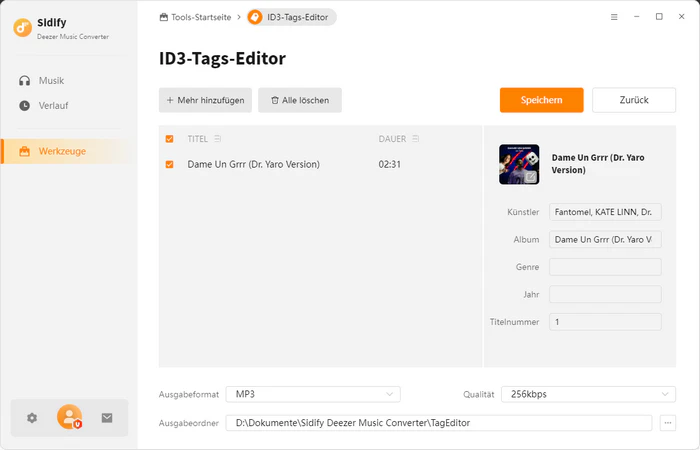
Task: Click the plus icon in Mehr hinzufügen
Action: tap(170, 100)
